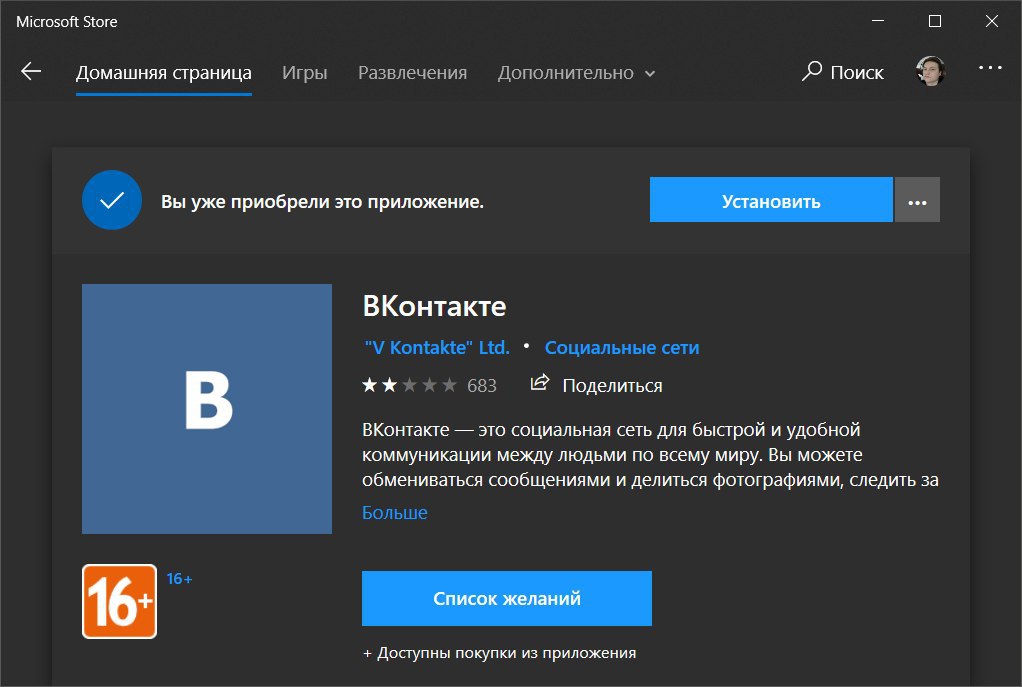
Task: Open more options beside Установить
Action: [917, 199]
